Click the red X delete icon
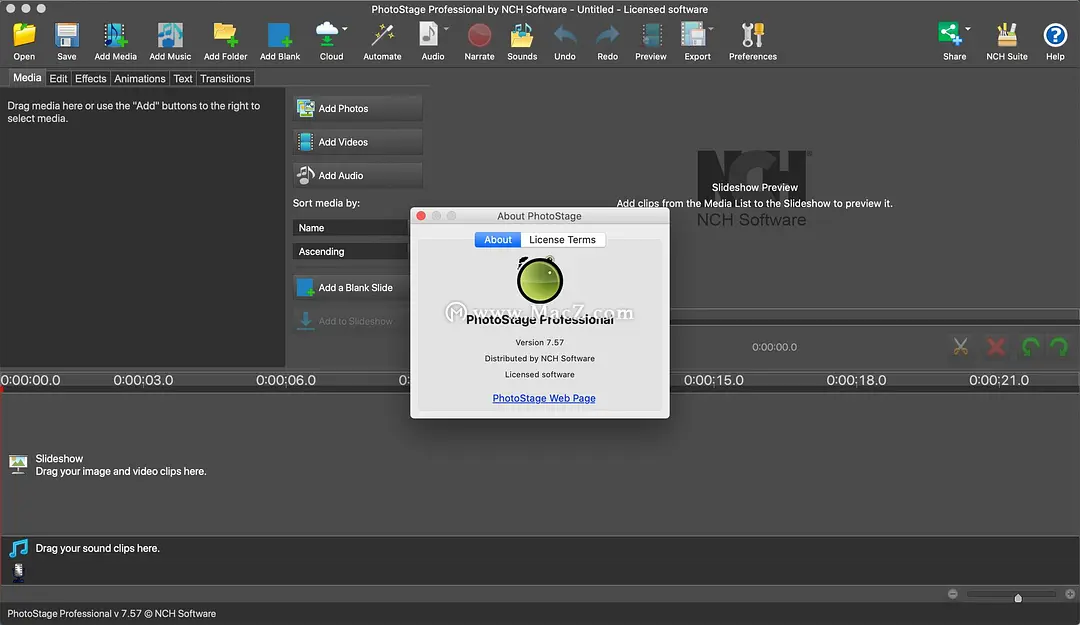The height and width of the screenshot is (625, 1080). point(996,347)
